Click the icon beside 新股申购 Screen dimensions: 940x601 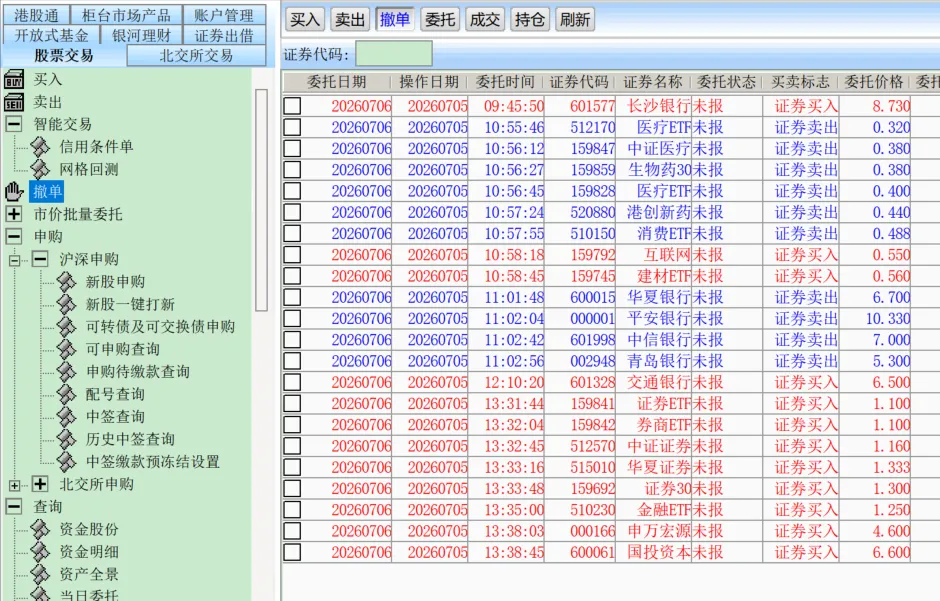click(67, 282)
